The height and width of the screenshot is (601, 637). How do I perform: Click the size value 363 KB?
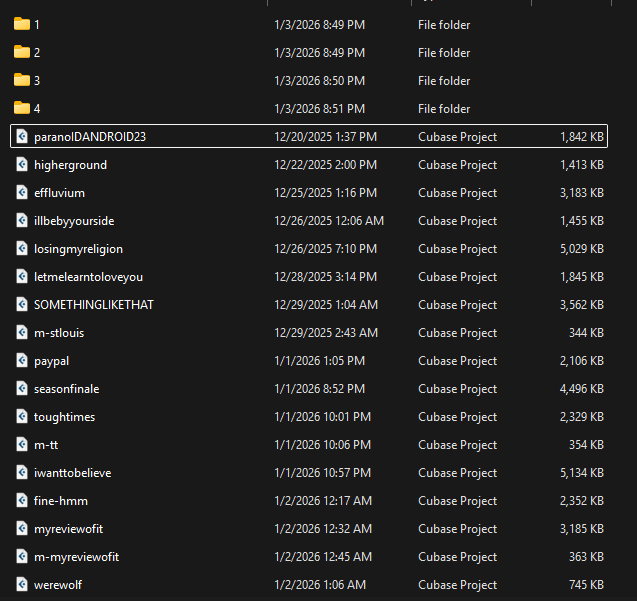(x=586, y=557)
